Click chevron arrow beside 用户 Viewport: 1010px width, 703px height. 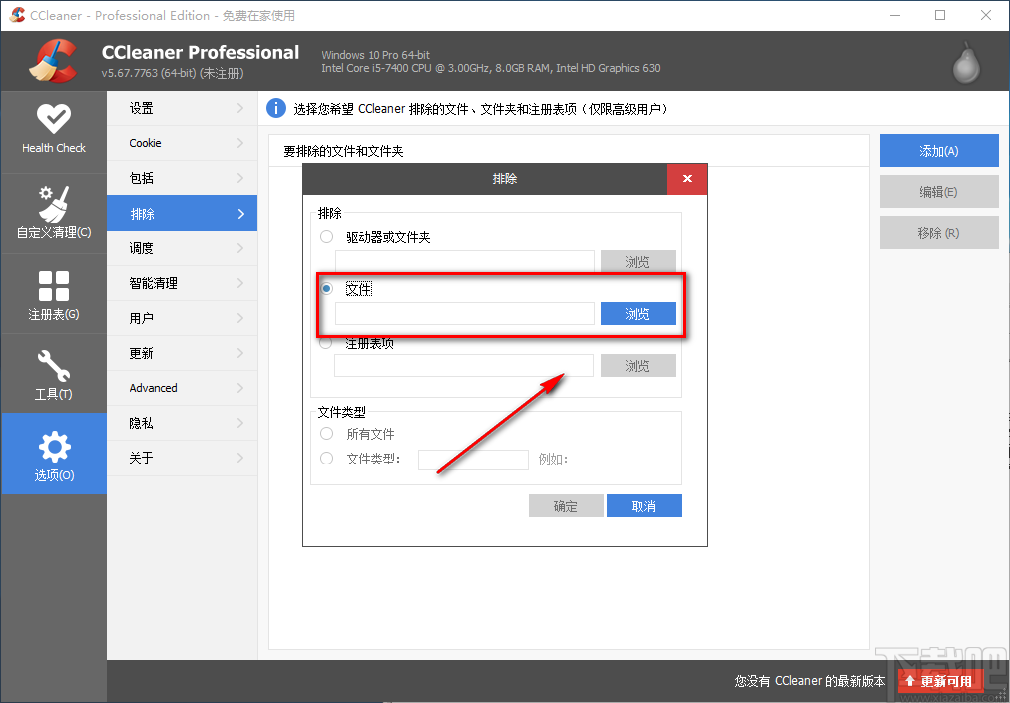click(x=240, y=318)
